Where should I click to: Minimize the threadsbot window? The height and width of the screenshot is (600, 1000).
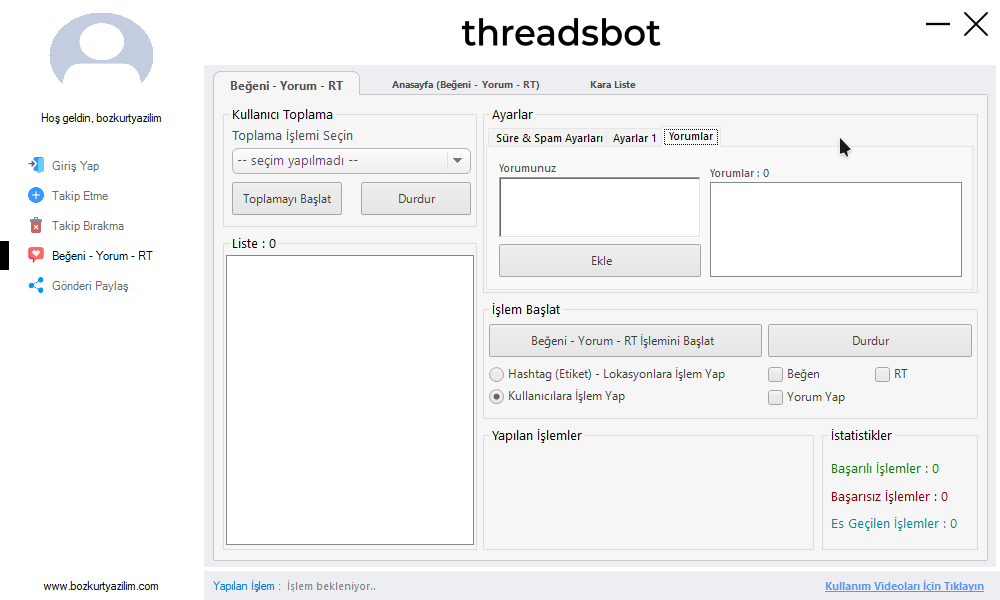click(938, 24)
